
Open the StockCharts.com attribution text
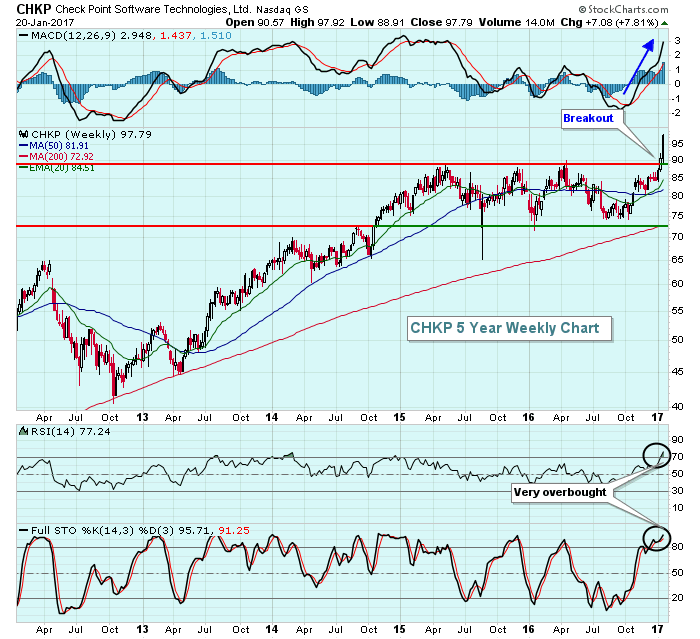click(623, 9)
